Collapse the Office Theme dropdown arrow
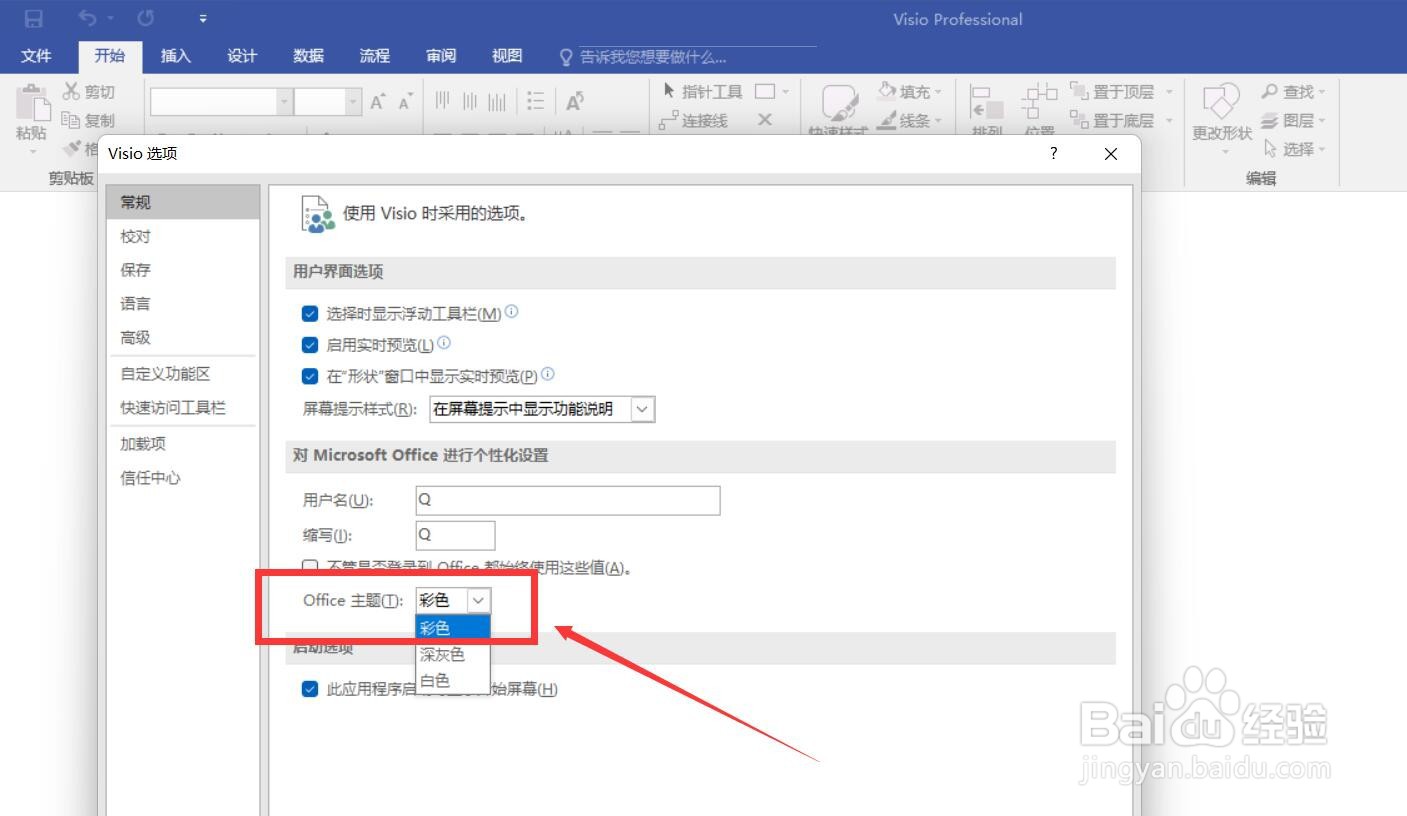The width and height of the screenshot is (1407, 816). 479,600
